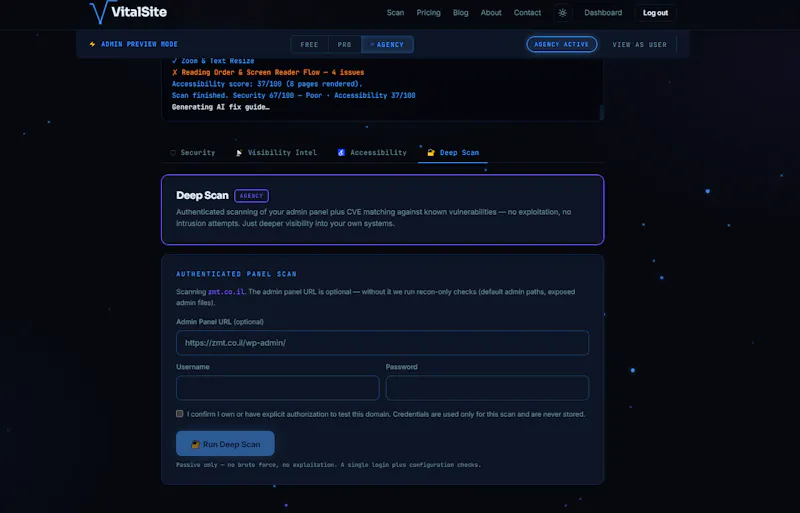The width and height of the screenshot is (800, 513).
Task: Click the lightning bolt Admin Preview icon
Action: pos(92,44)
